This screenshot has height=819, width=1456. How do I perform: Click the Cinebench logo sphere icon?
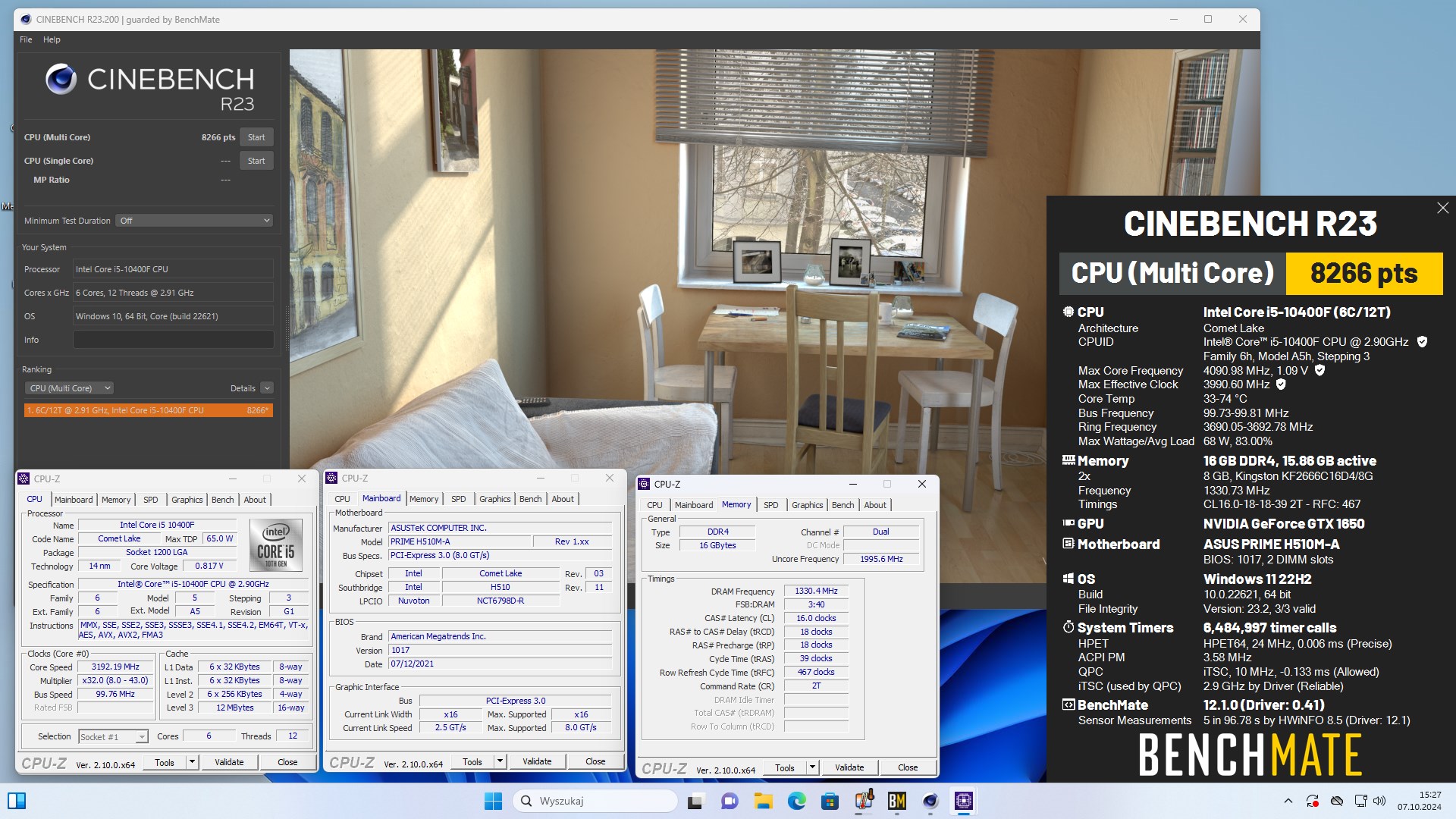pyautogui.click(x=61, y=79)
